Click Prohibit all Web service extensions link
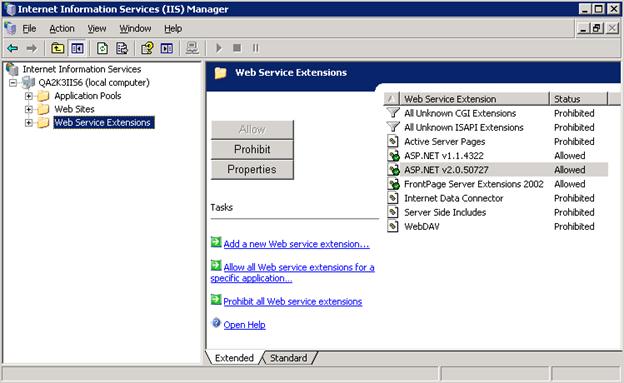Screen dimensions: 624x383 point(293,302)
